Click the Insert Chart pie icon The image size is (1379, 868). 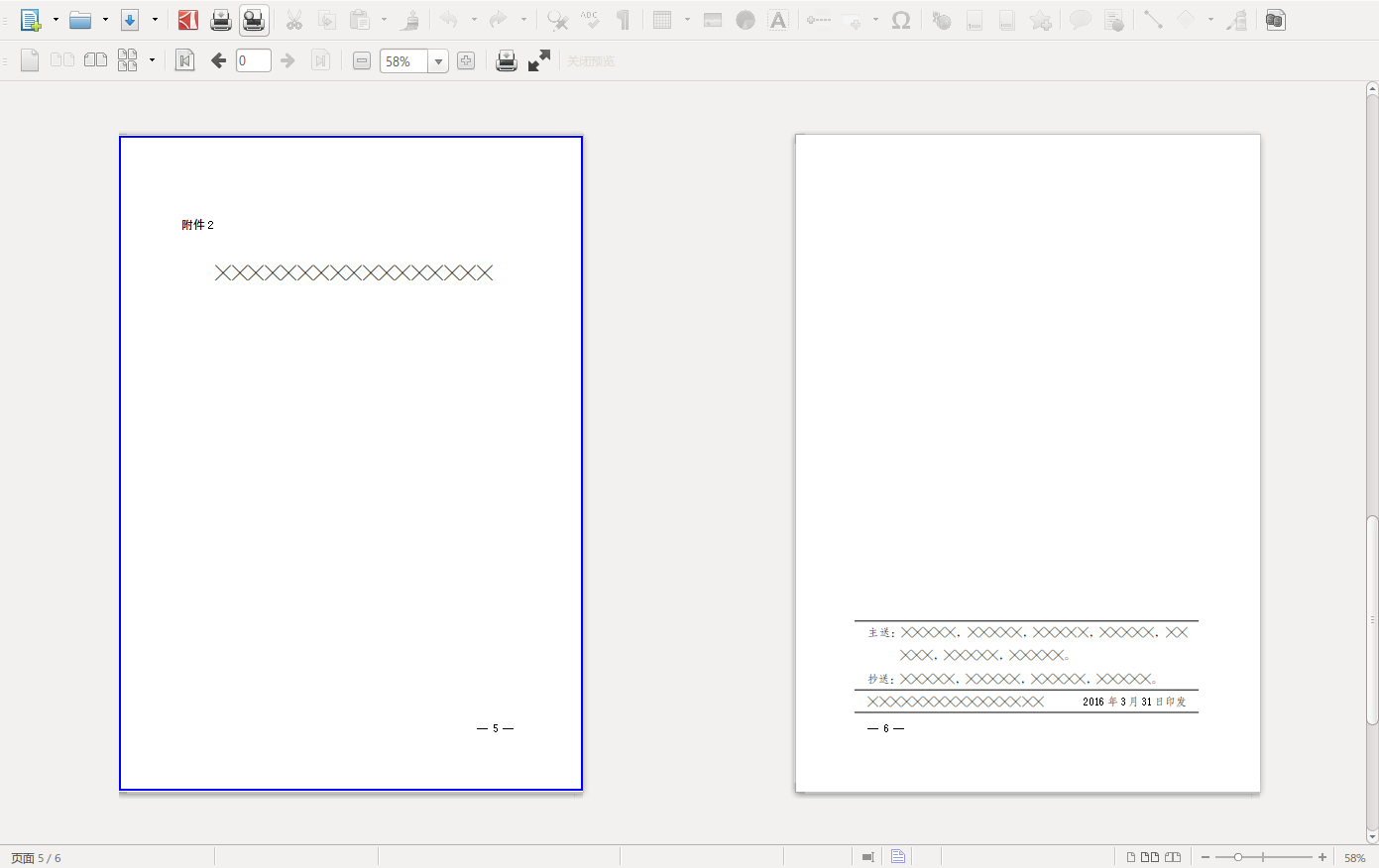(x=746, y=20)
